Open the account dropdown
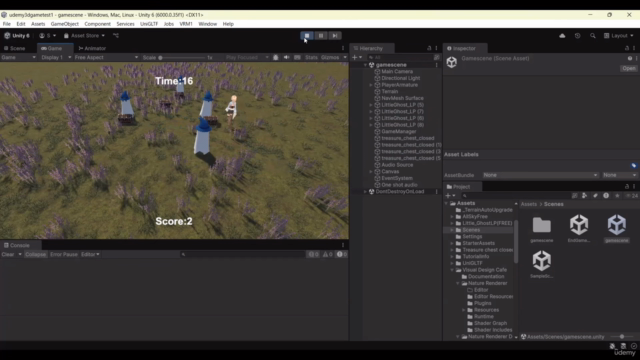Image resolution: width=640 pixels, height=360 pixels. point(48,36)
